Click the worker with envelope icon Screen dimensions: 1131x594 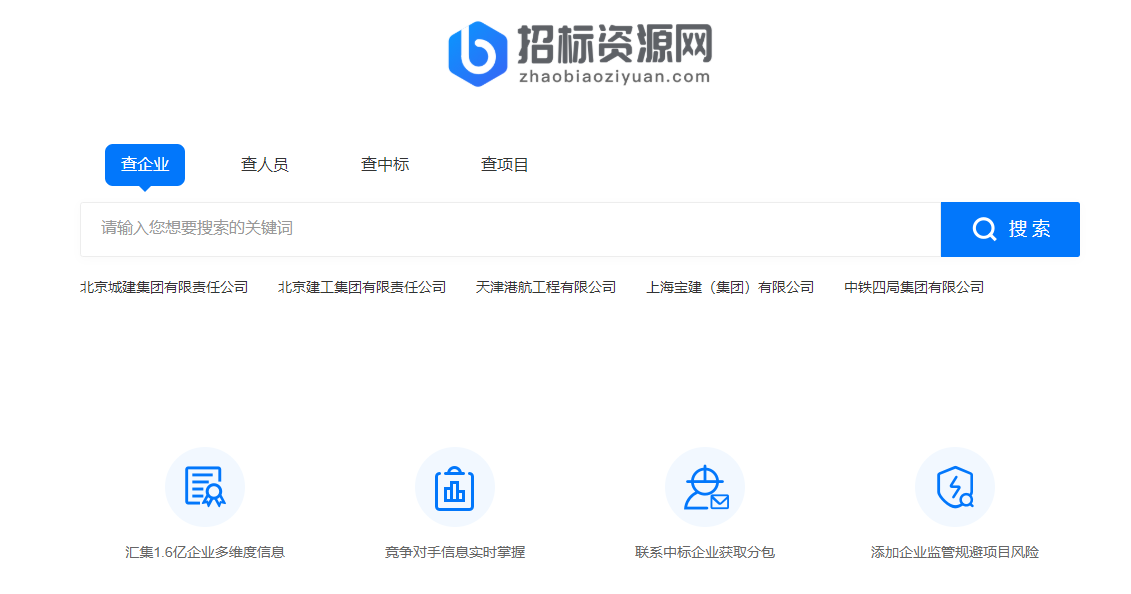pyautogui.click(x=705, y=487)
